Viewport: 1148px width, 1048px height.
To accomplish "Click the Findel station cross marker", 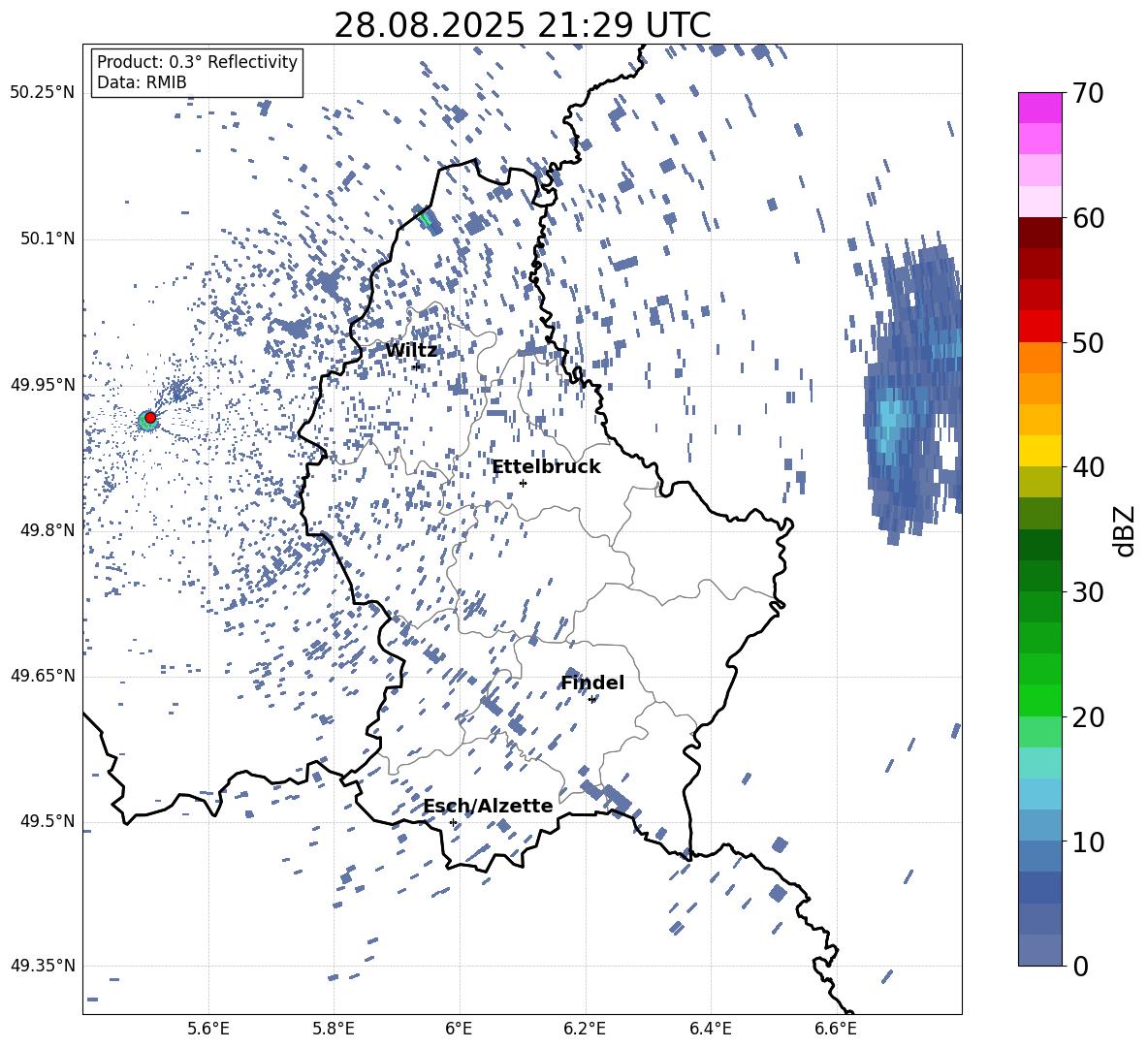I will click(591, 700).
